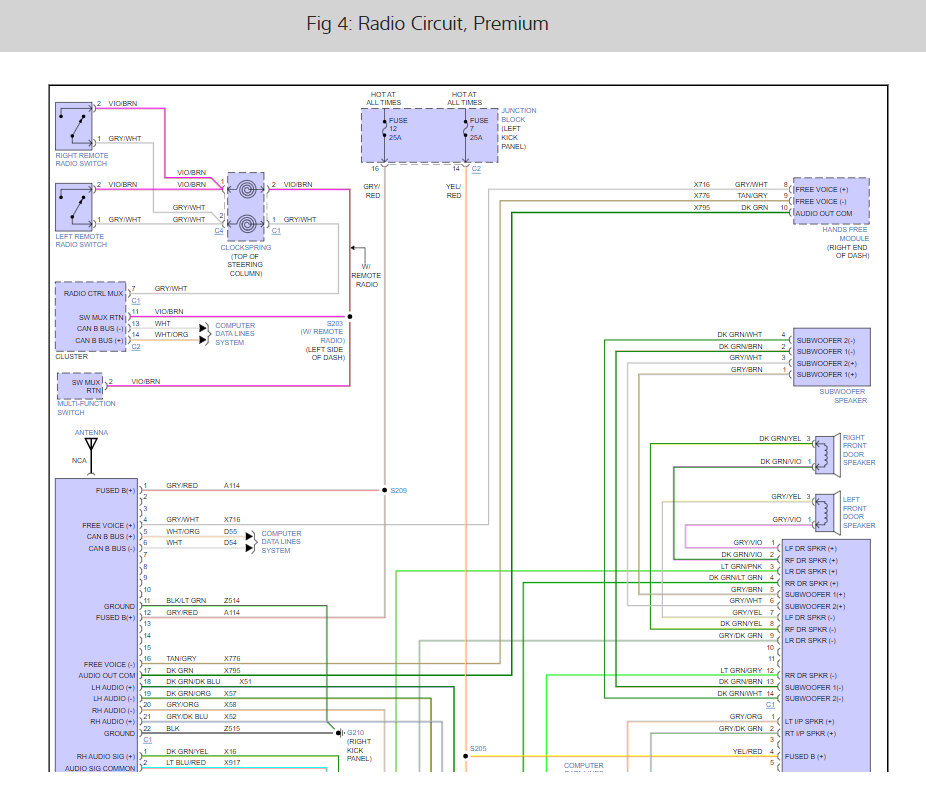This screenshot has width=926, height=801.
Task: Open C1 link below Radio Ctrl Mux pin 7
Action: tap(136, 301)
